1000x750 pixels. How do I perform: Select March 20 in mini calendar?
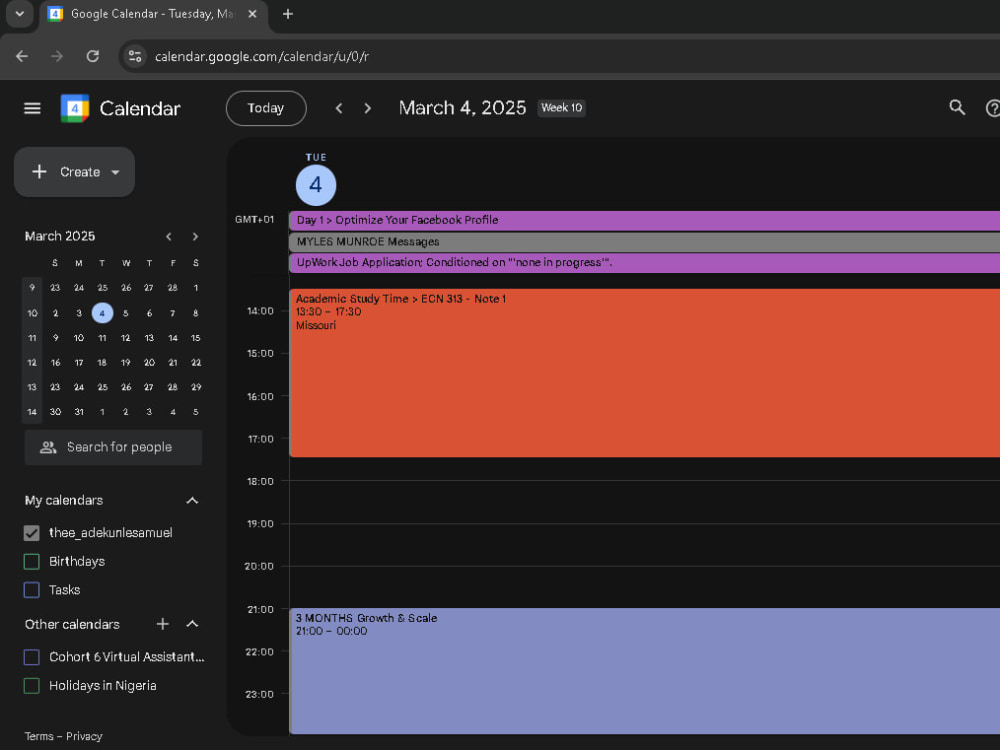tap(149, 363)
